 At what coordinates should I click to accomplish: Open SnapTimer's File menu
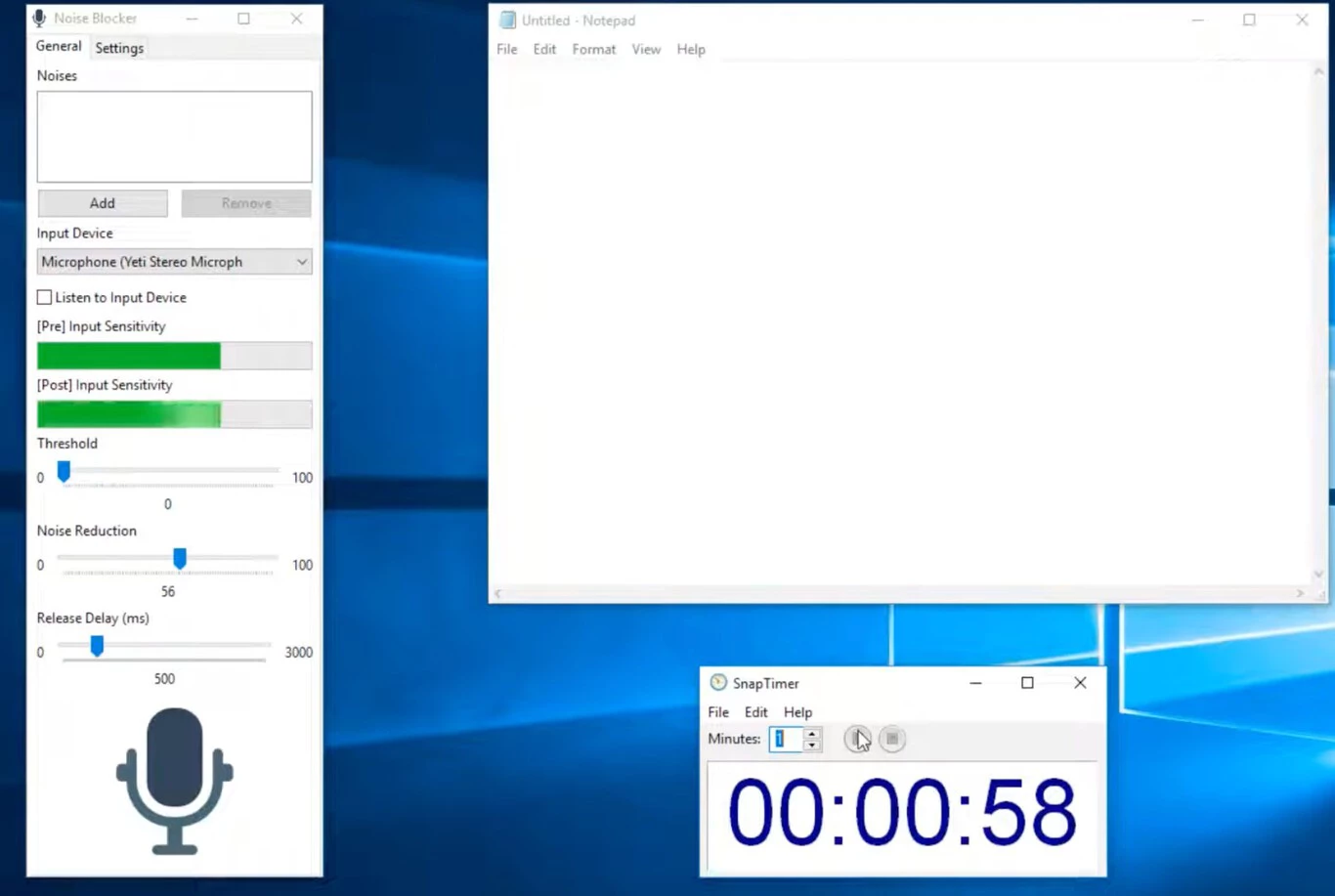(718, 712)
